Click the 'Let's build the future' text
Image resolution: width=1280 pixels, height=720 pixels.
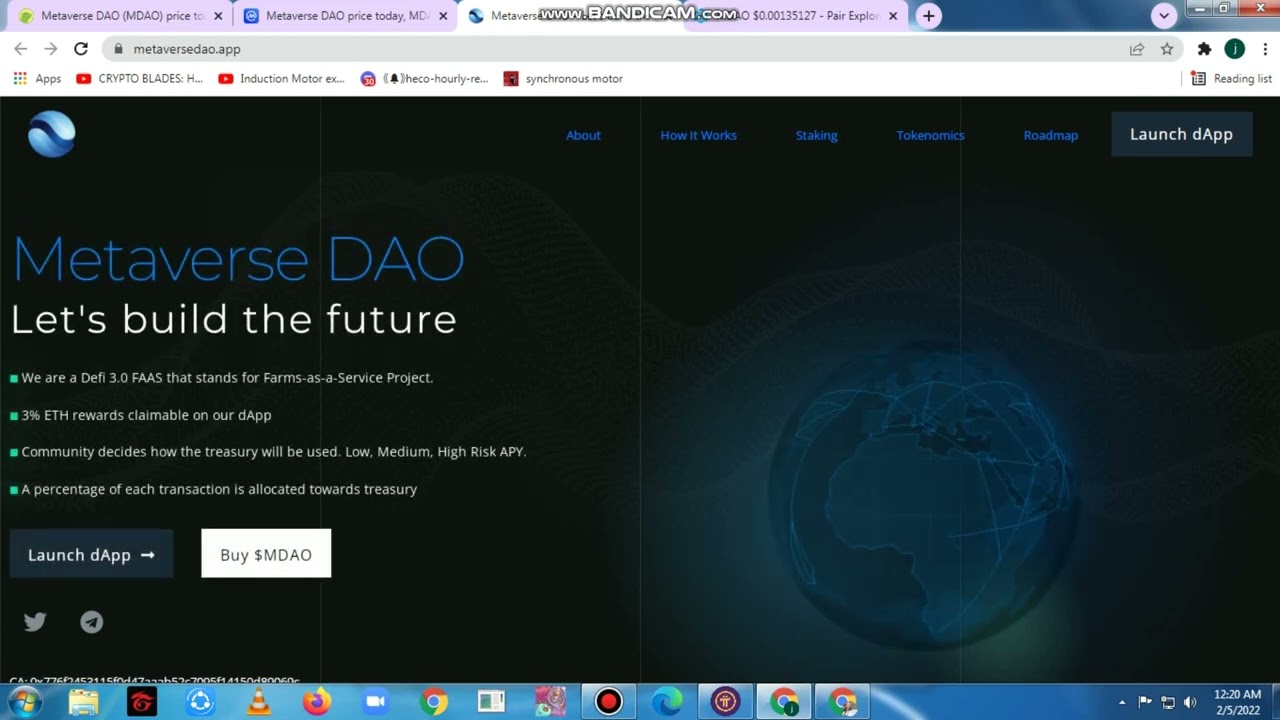point(234,320)
